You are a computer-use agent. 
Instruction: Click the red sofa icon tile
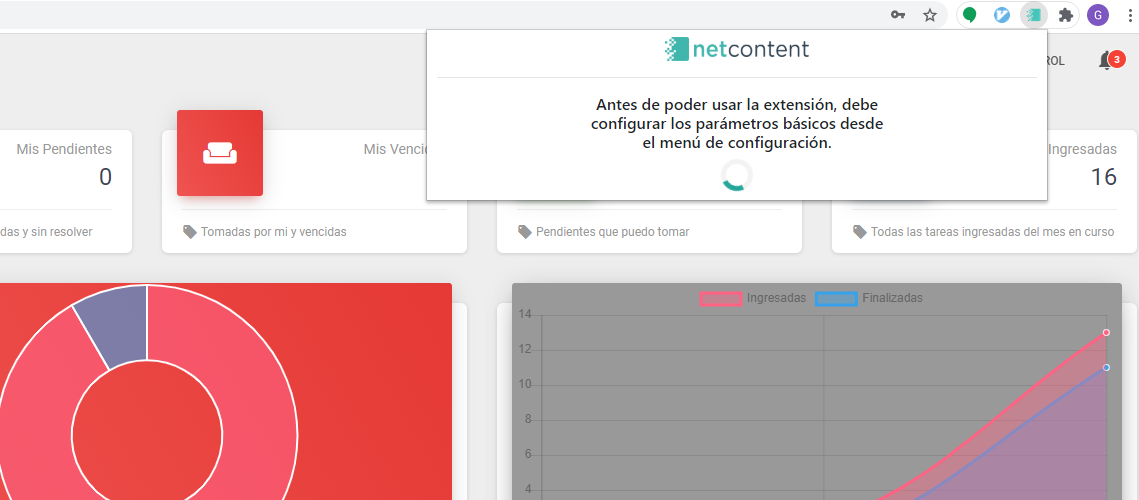click(x=219, y=153)
